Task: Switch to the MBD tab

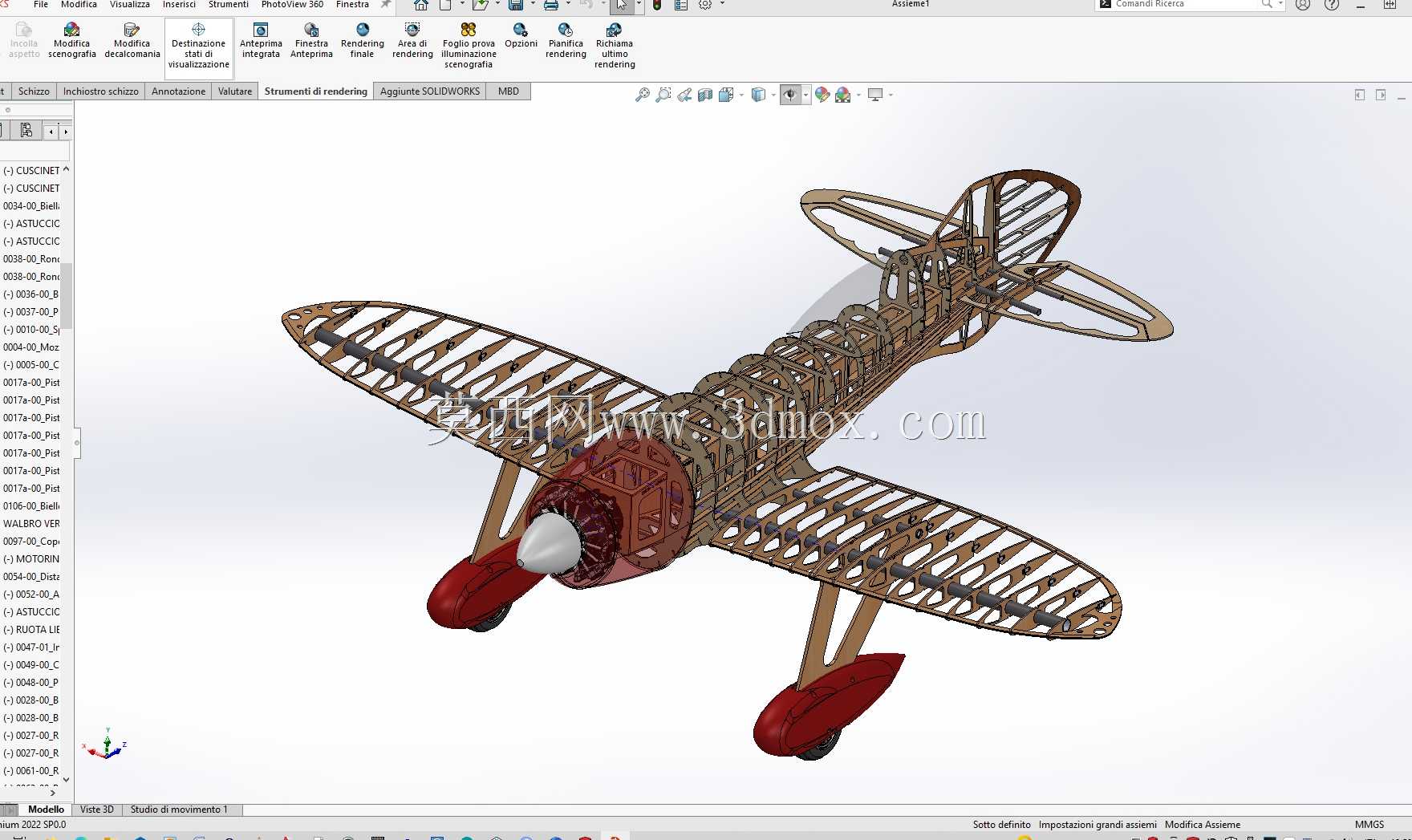Action: (509, 91)
